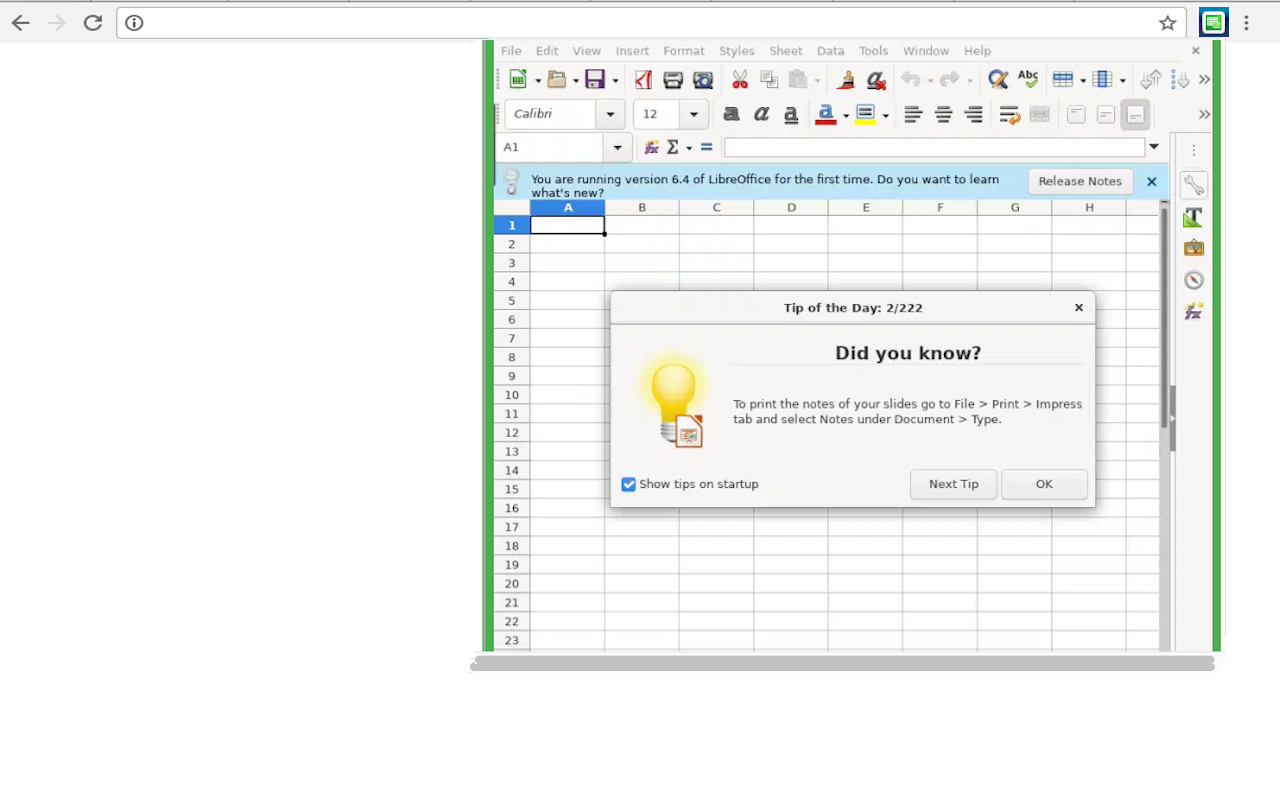The height and width of the screenshot is (800, 1280).
Task: Expand the standard toolbar overflow chevron
Action: (x=1204, y=80)
